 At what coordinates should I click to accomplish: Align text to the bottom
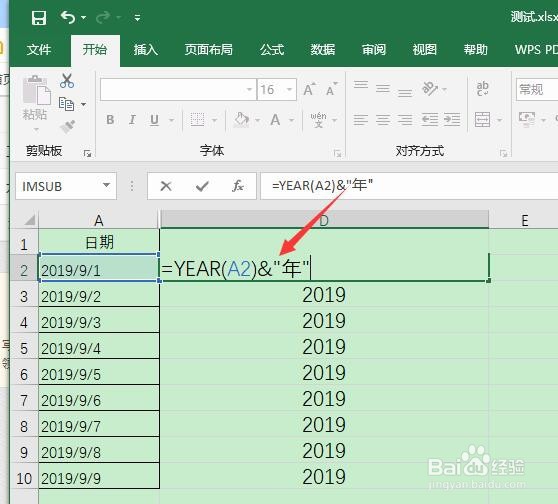coord(405,93)
